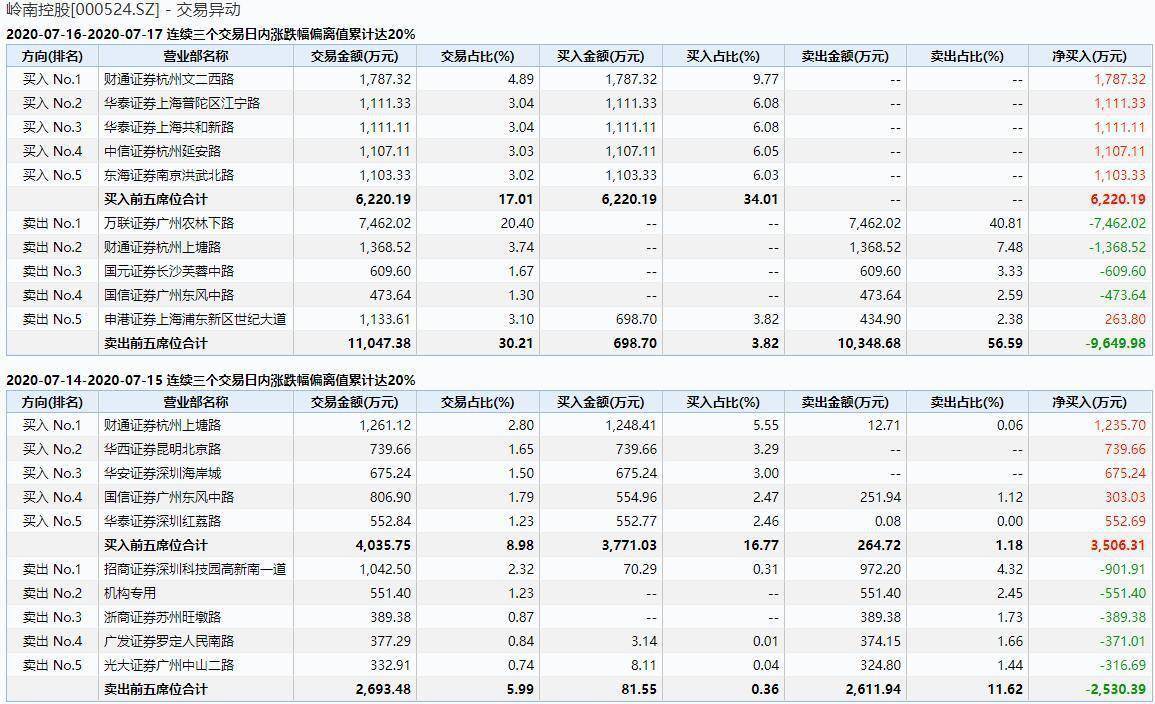Click net value -2,530.39
Screen dimensions: 1155x704
[1115, 689]
